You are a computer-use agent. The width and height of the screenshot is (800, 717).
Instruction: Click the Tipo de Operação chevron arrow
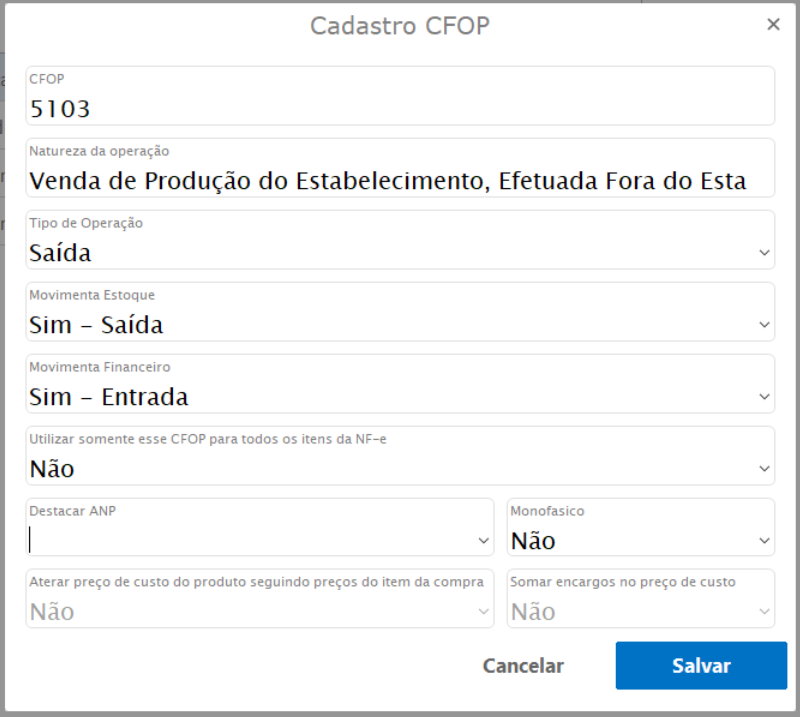click(x=764, y=253)
